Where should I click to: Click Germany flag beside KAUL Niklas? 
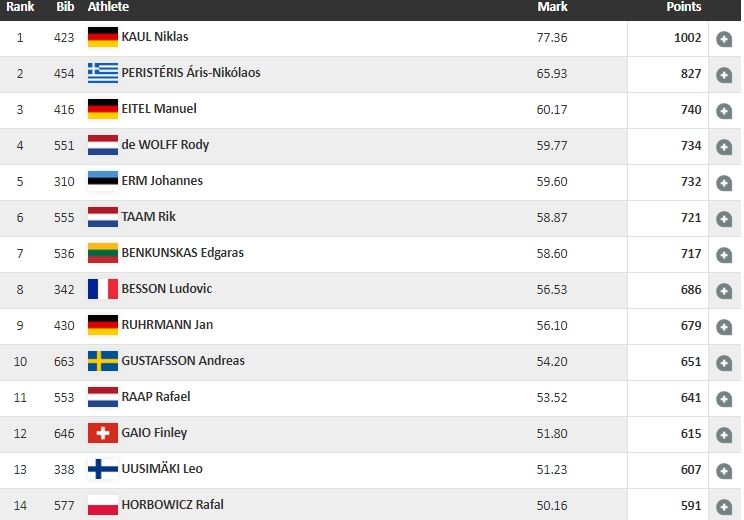(102, 37)
